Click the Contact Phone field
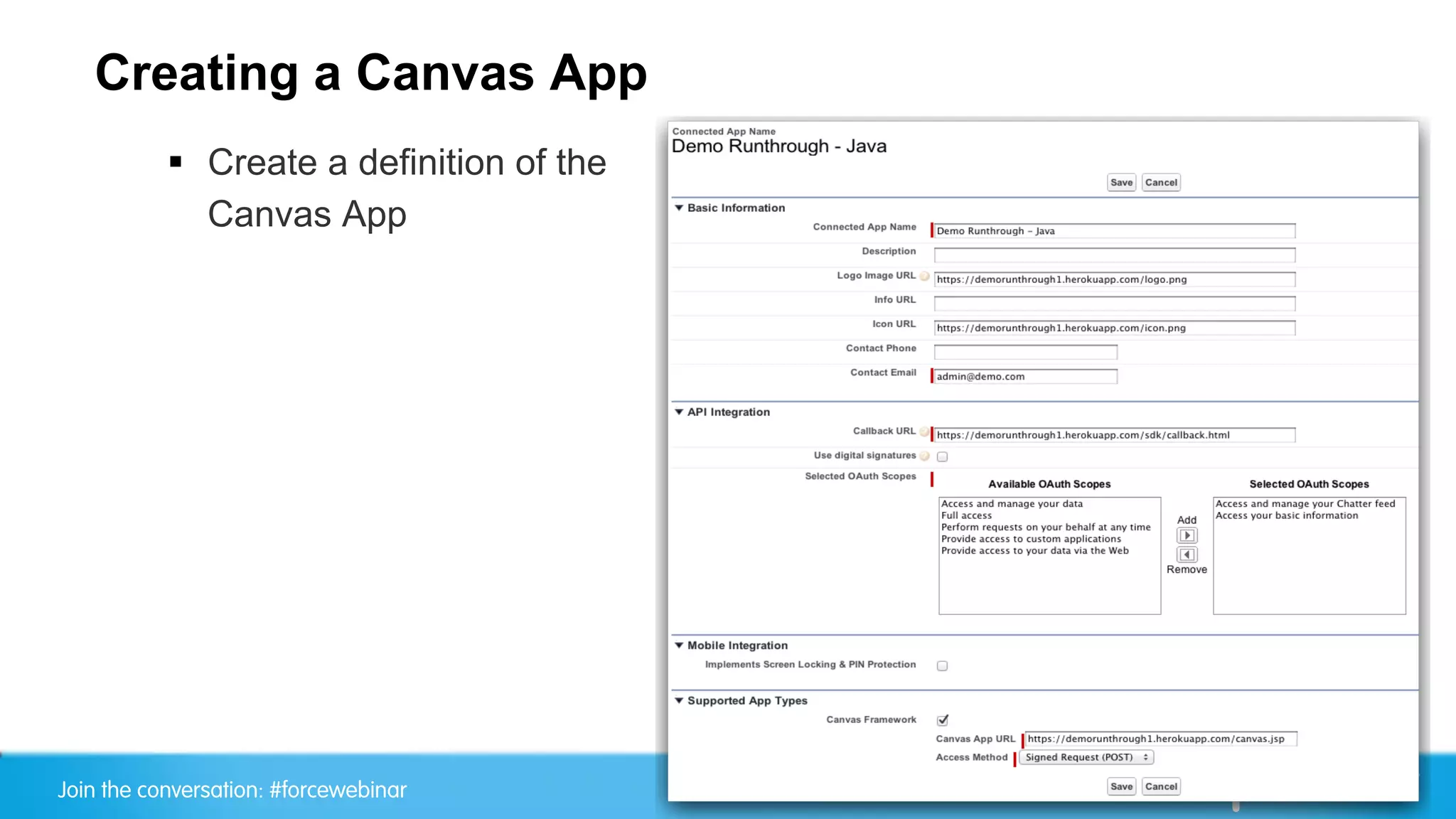This screenshot has height=819, width=1456. [1025, 352]
